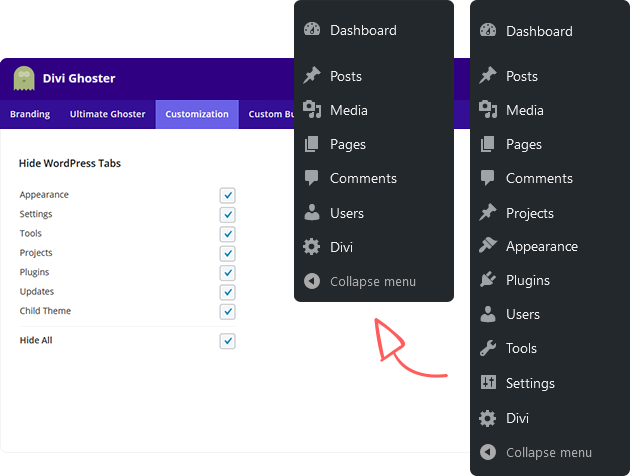Toggle the Tools checkbox
Screen dimensions: 630x476
click(227, 234)
